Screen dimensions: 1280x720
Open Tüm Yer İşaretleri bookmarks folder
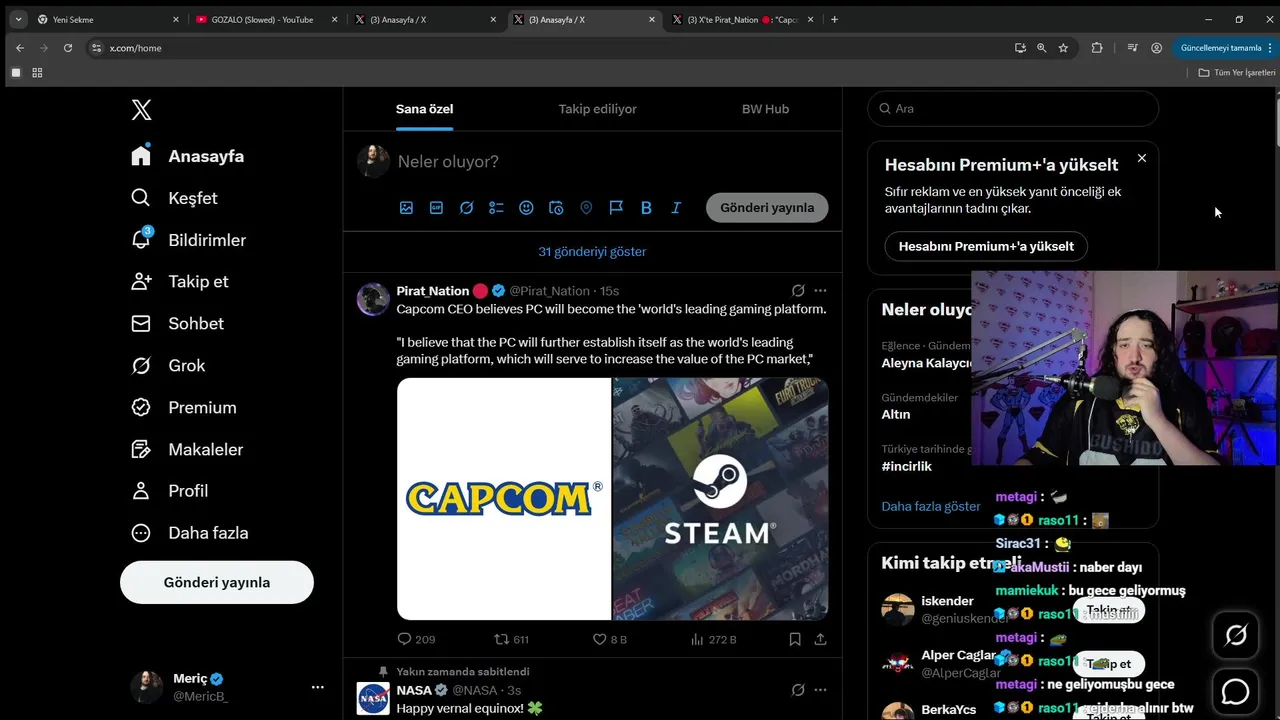pyautogui.click(x=1237, y=73)
